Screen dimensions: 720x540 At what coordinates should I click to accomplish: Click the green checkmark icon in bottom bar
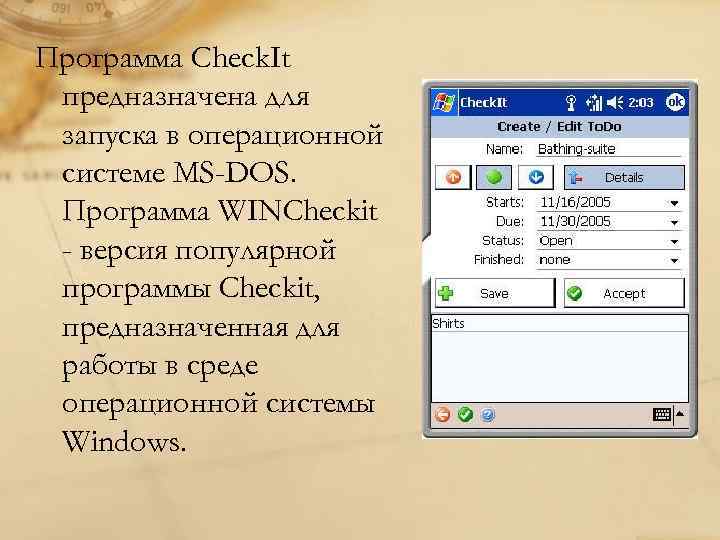(x=465, y=415)
